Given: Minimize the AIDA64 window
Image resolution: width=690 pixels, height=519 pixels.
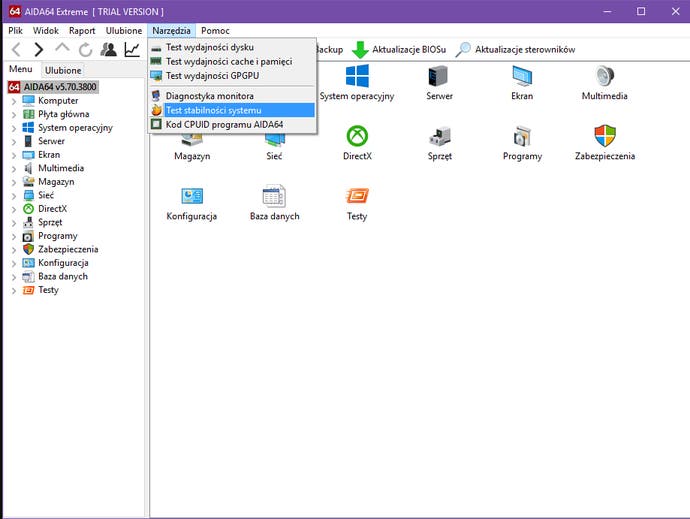Looking at the screenshot, I should pos(608,11).
